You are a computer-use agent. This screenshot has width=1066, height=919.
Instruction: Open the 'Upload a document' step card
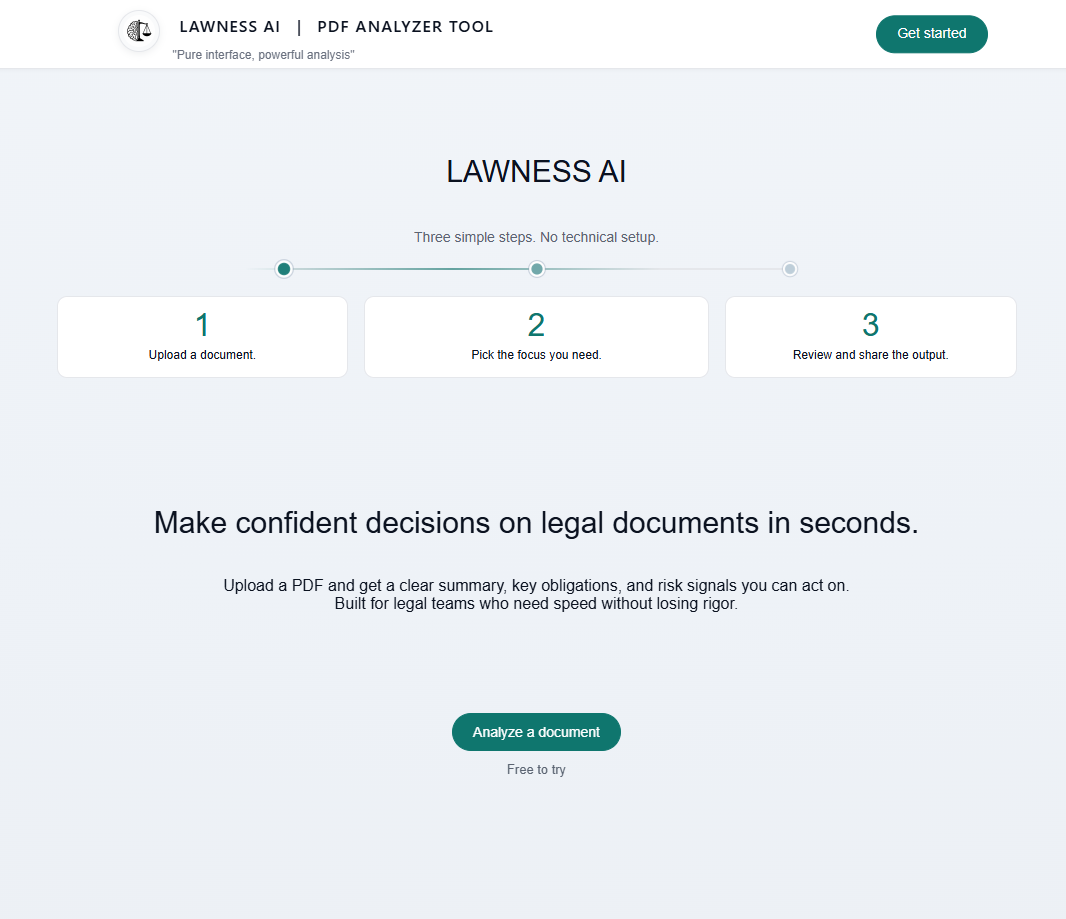(202, 337)
